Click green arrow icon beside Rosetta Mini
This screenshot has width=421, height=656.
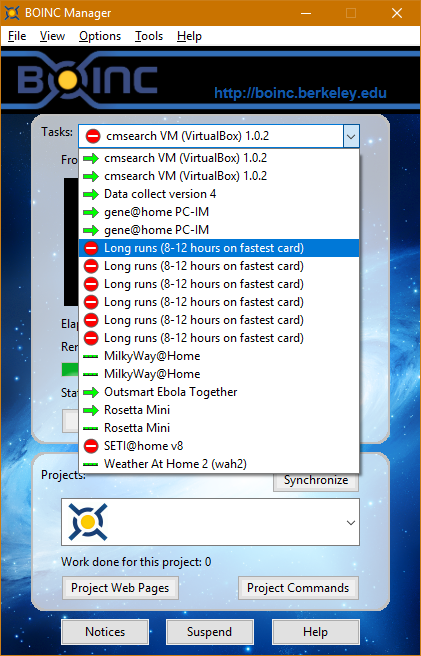click(x=91, y=410)
